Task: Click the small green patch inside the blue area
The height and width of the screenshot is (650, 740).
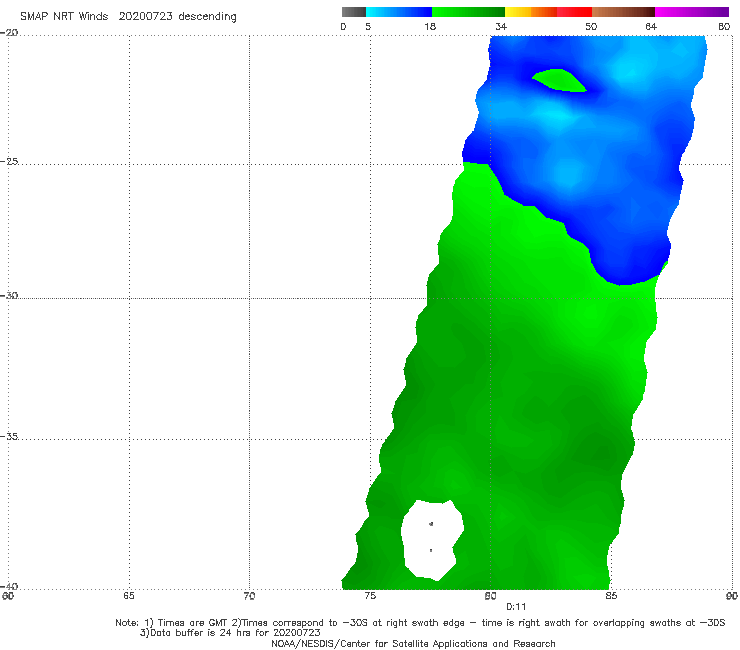Action: pos(559,80)
